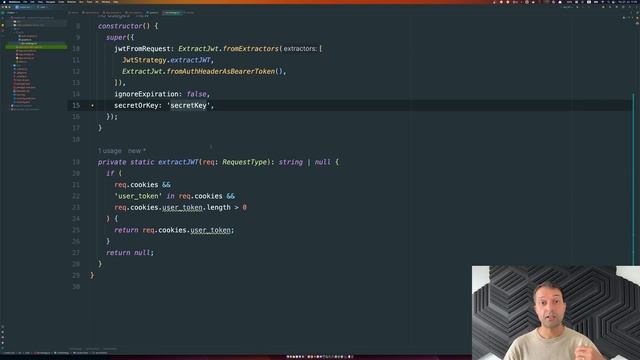Screen dimensions: 640x360
Task: Open the Apple menu in the menu bar
Action: tap(3, 2)
